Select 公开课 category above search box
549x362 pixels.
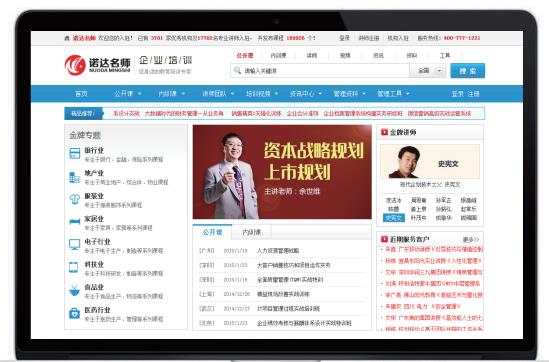click(x=245, y=55)
